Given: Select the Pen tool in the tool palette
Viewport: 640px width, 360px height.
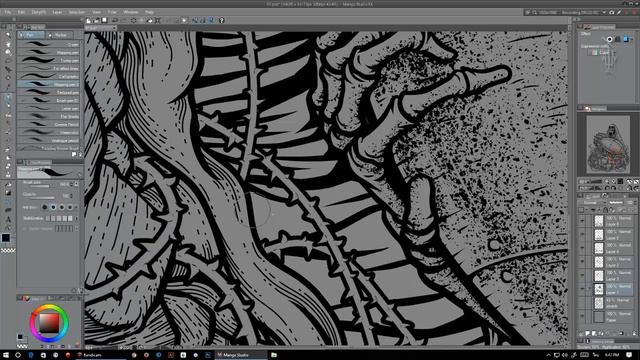Looking at the screenshot, I should pyautogui.click(x=8, y=97).
